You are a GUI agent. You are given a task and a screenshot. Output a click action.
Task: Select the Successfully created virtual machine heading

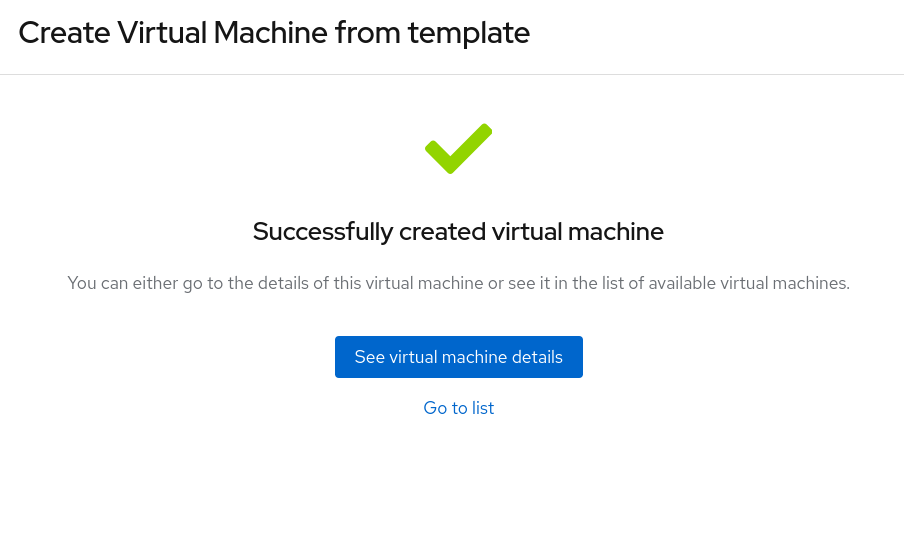pyautogui.click(x=458, y=232)
